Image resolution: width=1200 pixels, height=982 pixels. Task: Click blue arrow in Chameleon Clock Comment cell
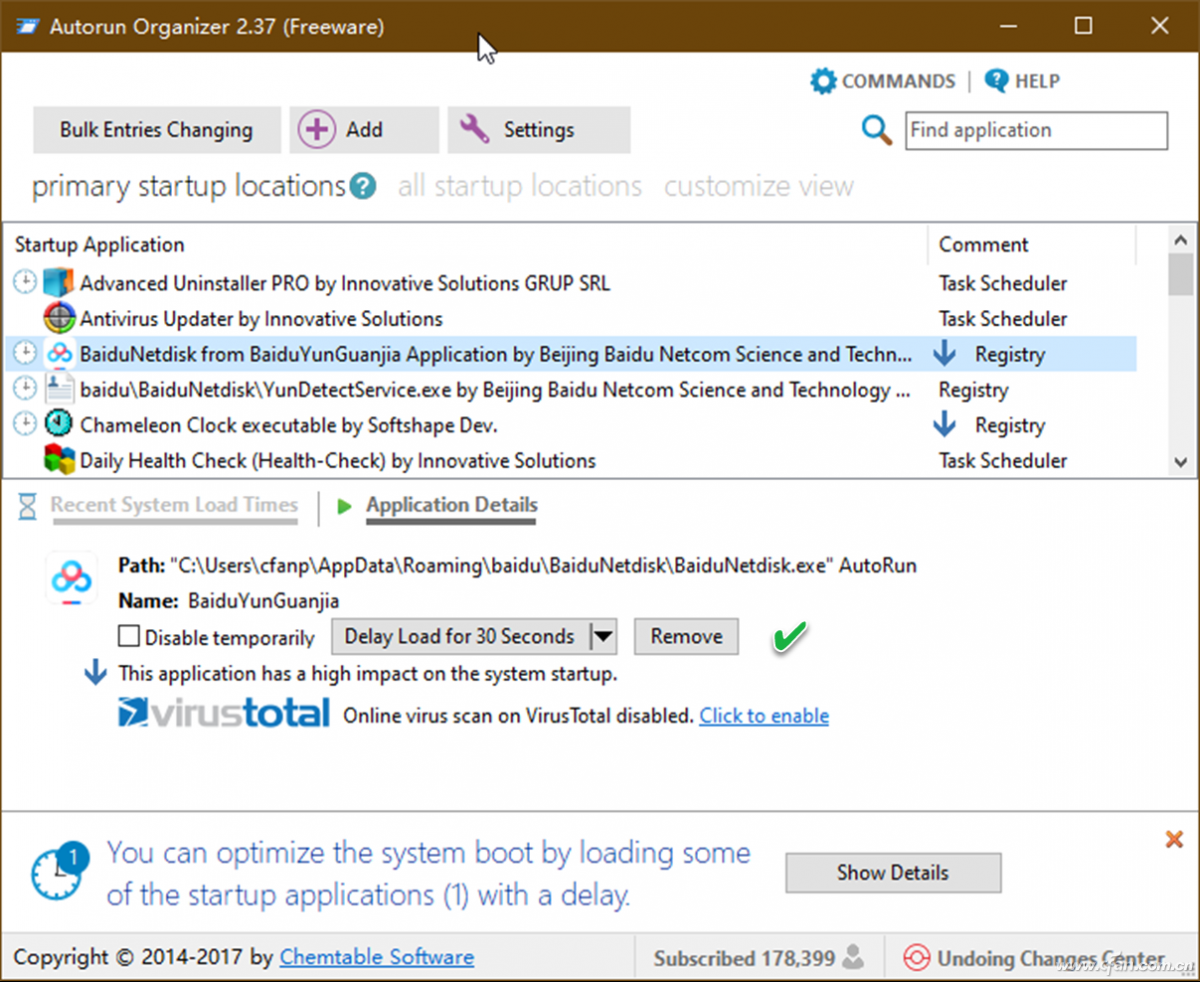tap(944, 424)
